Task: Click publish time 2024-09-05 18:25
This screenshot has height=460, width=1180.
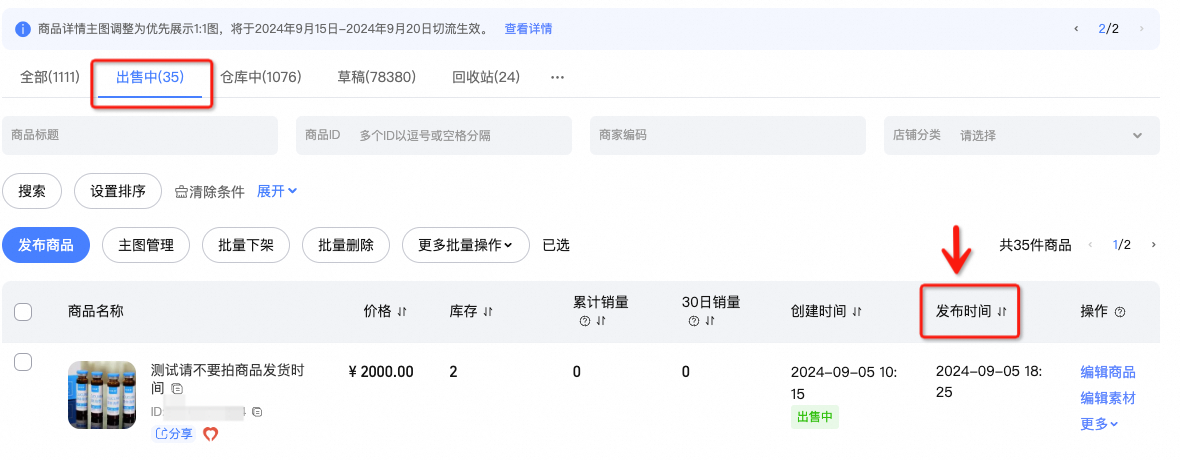Action: [x=989, y=381]
